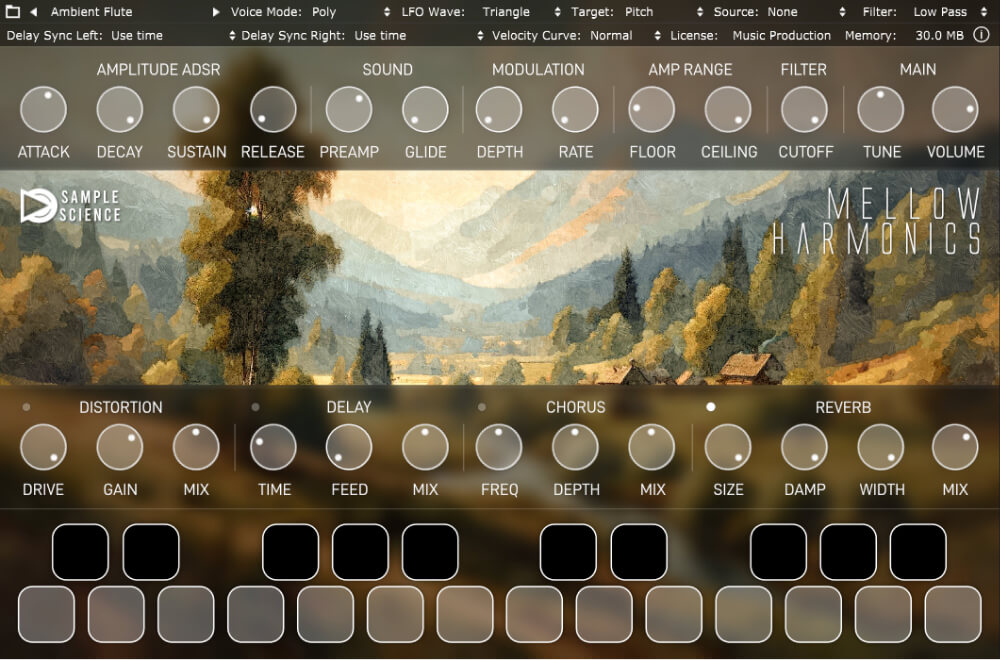Click the Ambient Flute preset name
This screenshot has height=660, width=1000.
pyautogui.click(x=92, y=11)
